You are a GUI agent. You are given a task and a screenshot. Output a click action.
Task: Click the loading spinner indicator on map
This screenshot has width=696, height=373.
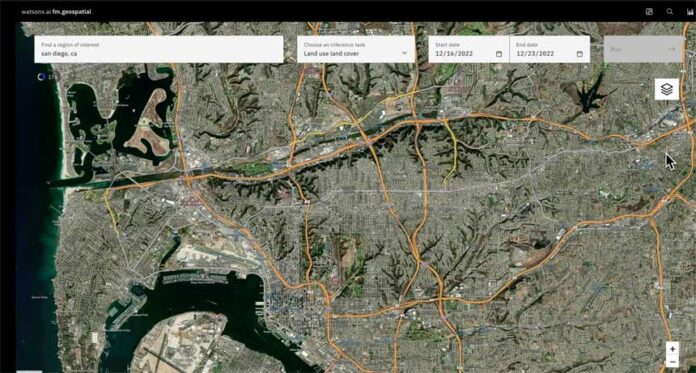pyautogui.click(x=41, y=77)
